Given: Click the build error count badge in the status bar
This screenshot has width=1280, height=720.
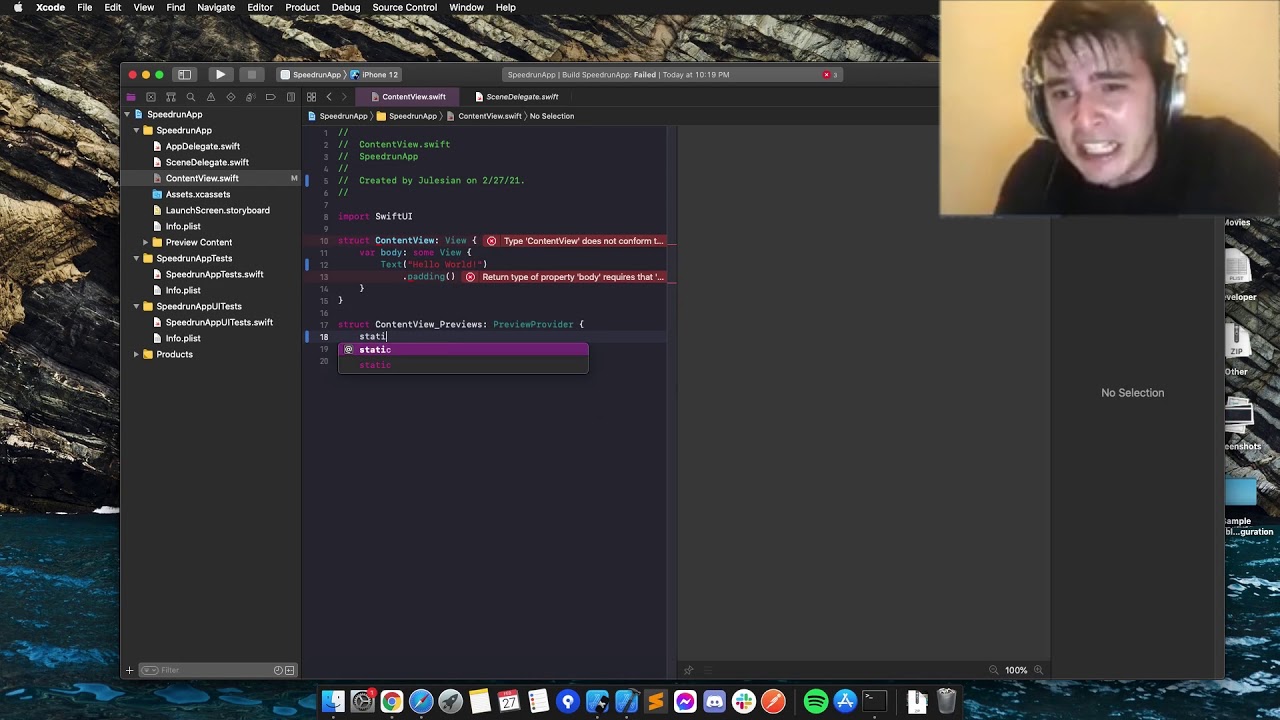Looking at the screenshot, I should pos(830,75).
